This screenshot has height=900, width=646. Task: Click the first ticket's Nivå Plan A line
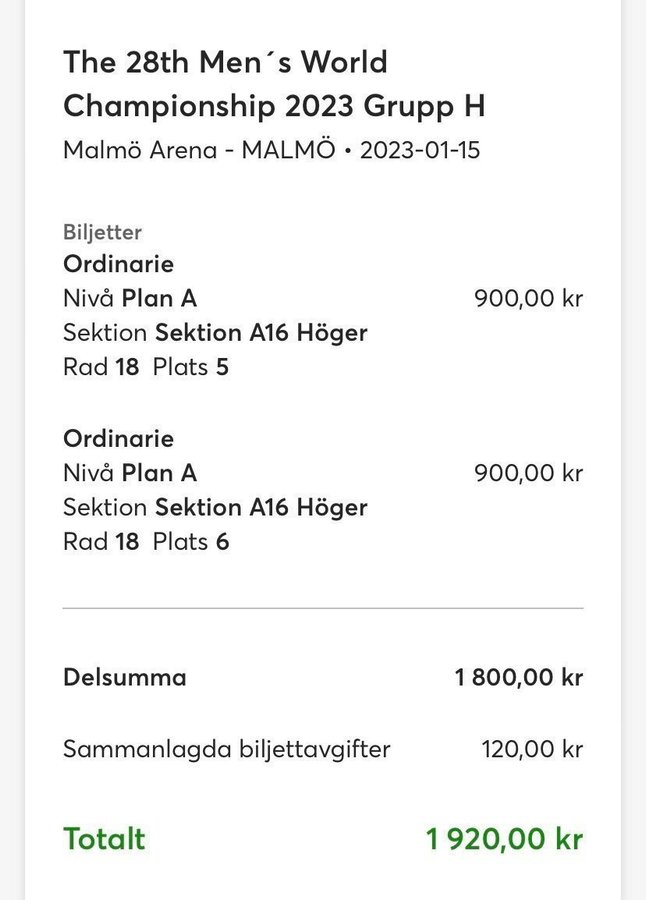[x=130, y=298]
